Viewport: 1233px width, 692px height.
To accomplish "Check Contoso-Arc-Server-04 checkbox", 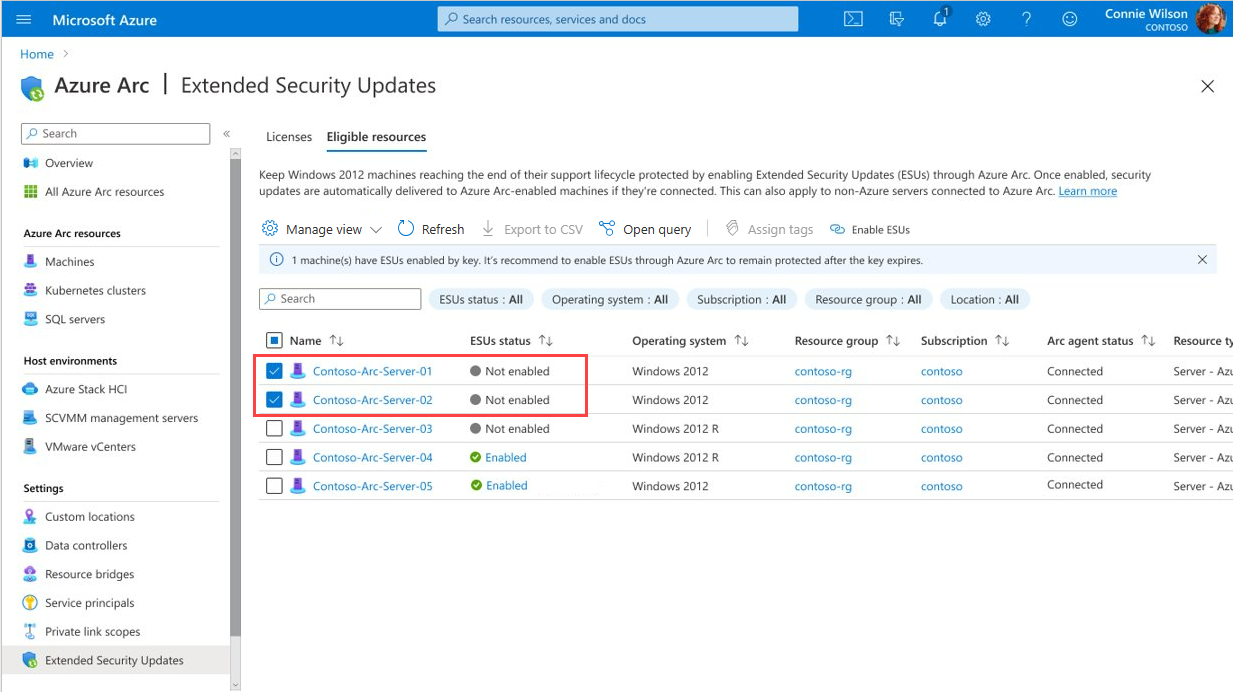I will pos(274,457).
